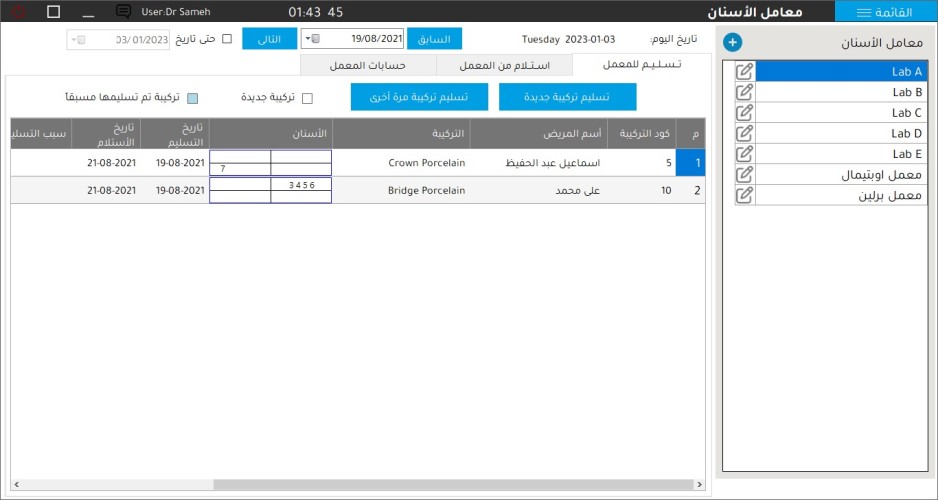Open the chat messages icon in title bar
The height and width of the screenshot is (500, 938).
point(124,12)
